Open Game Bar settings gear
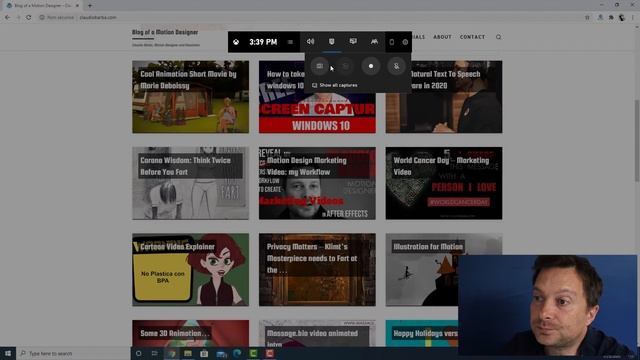This screenshot has width=640, height=360. pyautogui.click(x=405, y=42)
